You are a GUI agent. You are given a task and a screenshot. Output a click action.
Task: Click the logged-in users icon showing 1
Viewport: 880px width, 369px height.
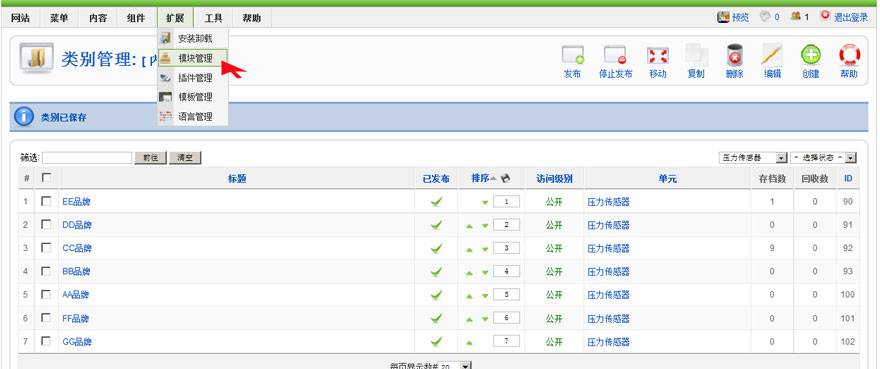[x=795, y=17]
